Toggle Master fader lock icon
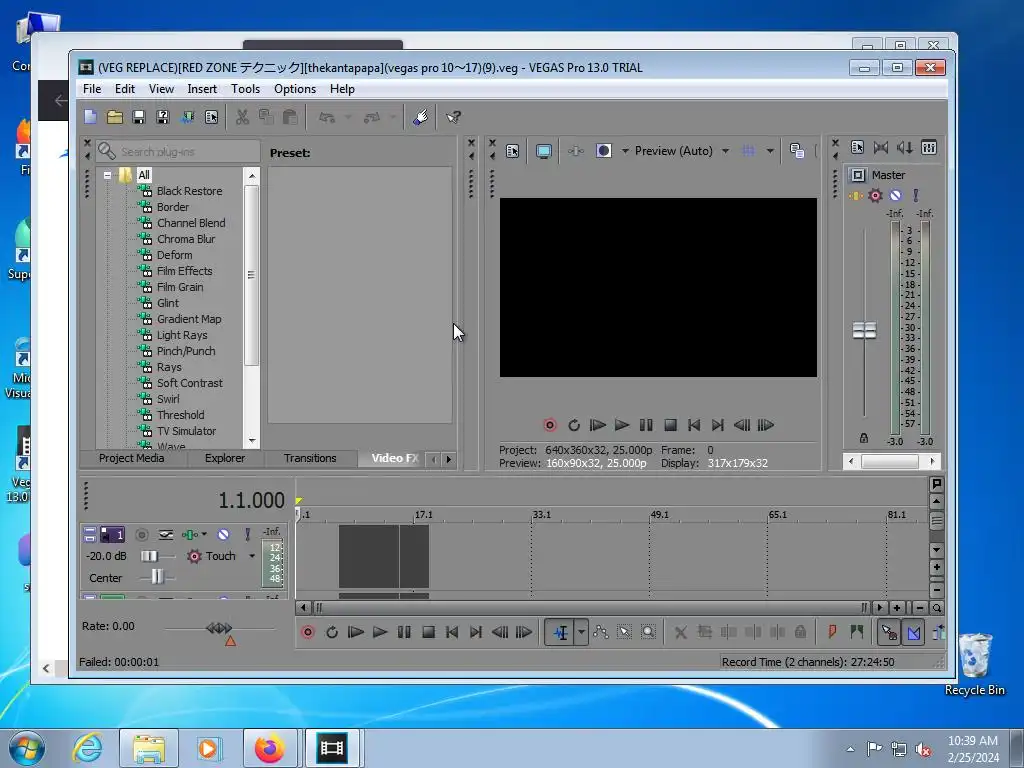The width and height of the screenshot is (1024, 768). coord(863,438)
